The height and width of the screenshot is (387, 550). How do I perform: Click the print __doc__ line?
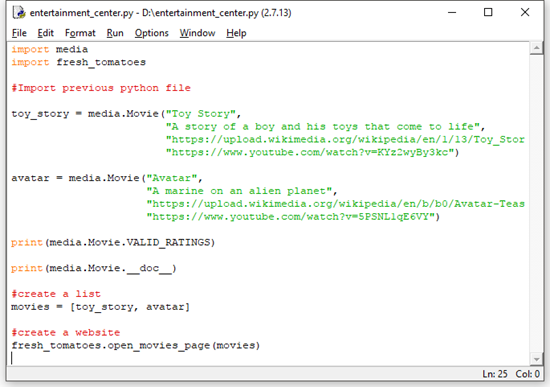(x=94, y=268)
